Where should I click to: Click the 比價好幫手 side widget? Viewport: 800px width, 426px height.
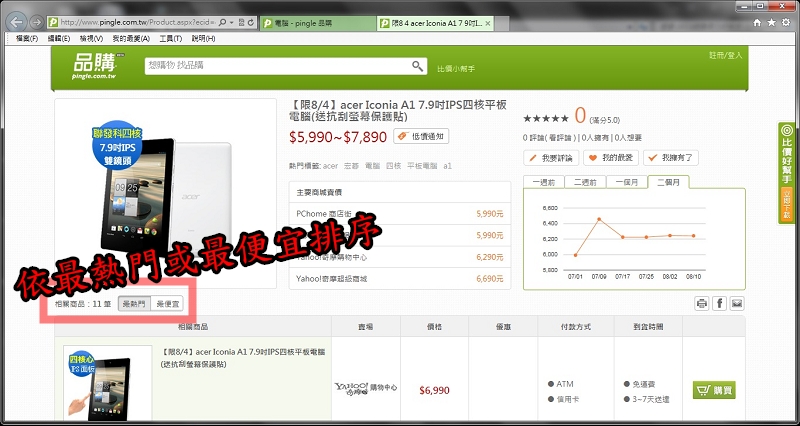click(x=787, y=172)
